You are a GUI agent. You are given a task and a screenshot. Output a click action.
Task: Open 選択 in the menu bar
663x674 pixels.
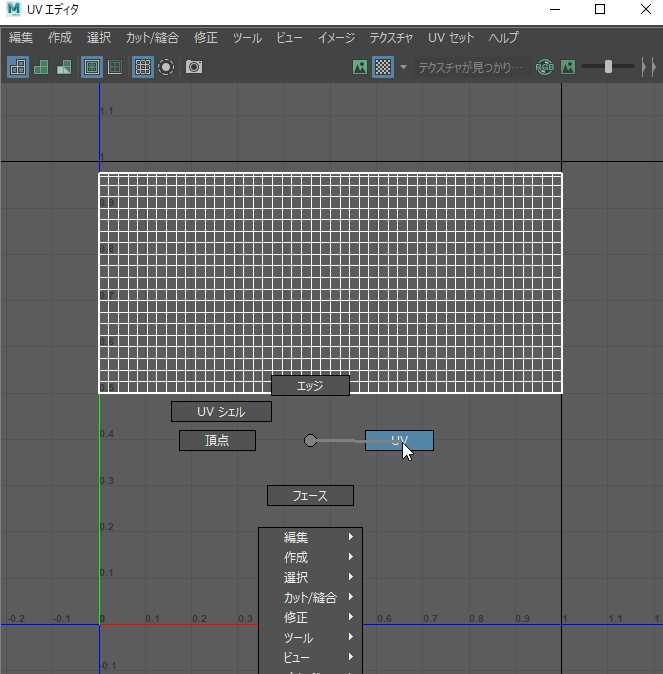point(99,38)
